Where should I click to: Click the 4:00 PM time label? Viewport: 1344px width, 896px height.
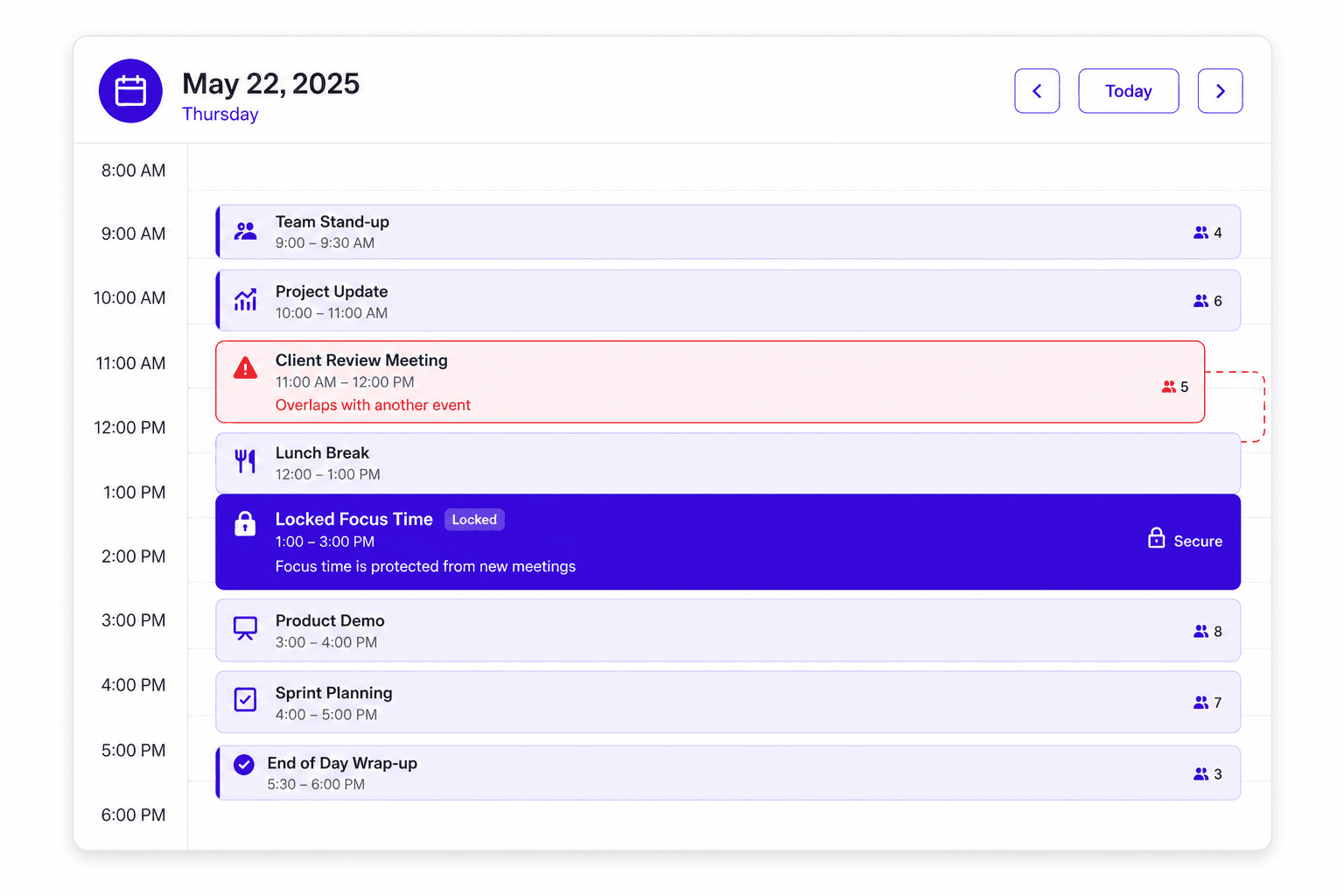click(133, 685)
